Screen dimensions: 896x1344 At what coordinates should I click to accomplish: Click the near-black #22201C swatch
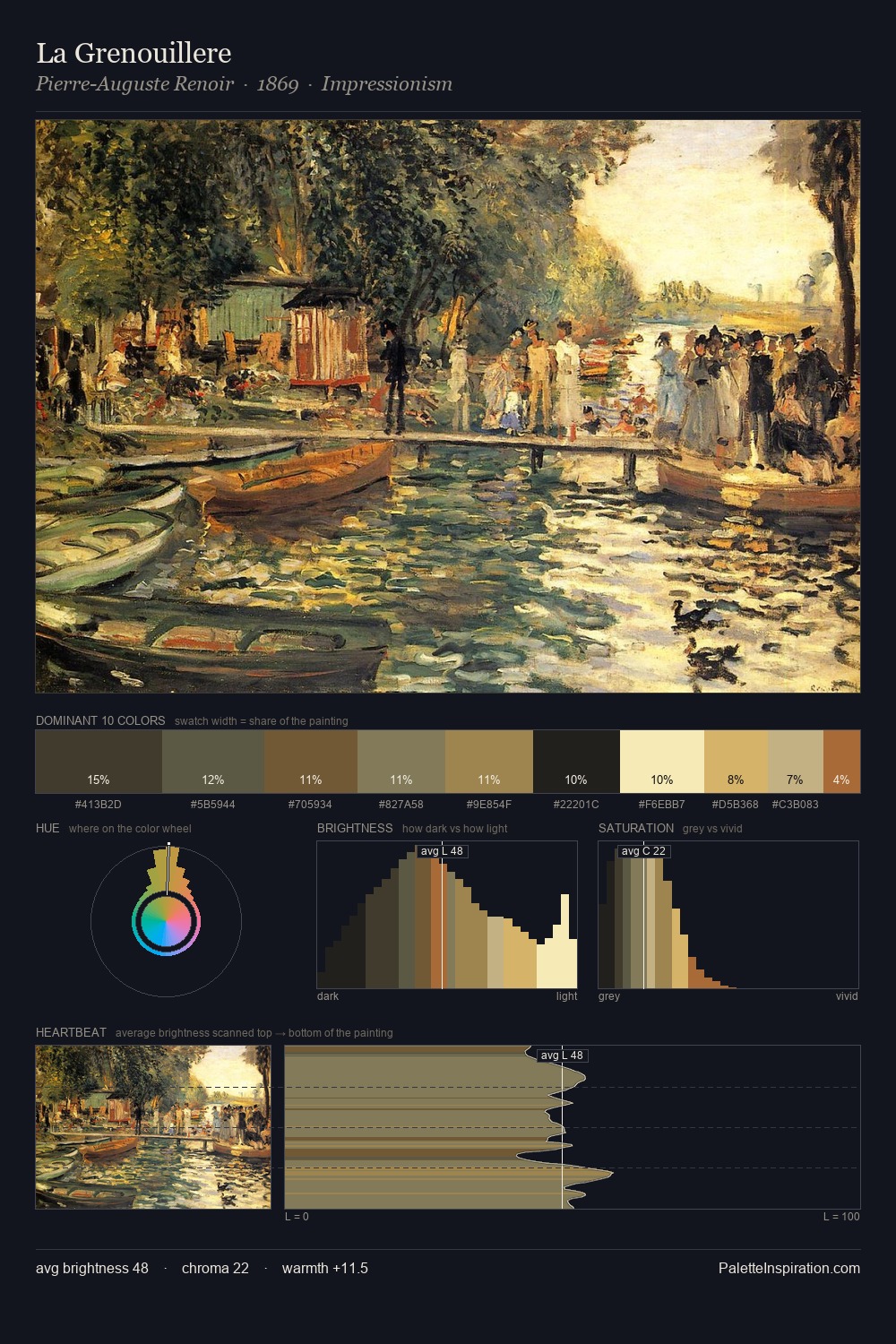pyautogui.click(x=576, y=762)
